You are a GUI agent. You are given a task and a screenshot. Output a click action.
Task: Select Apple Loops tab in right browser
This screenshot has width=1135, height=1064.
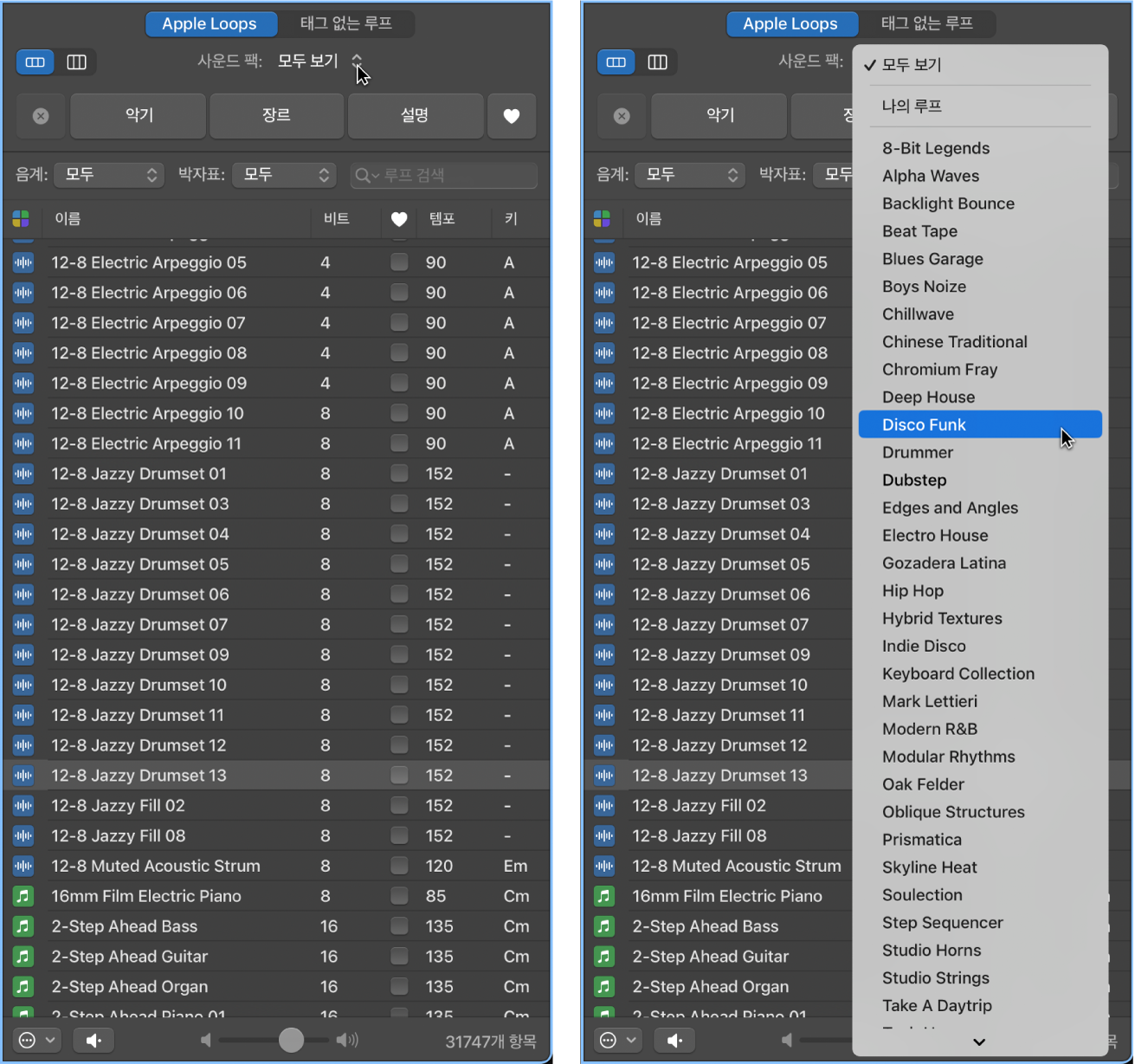pos(790,23)
